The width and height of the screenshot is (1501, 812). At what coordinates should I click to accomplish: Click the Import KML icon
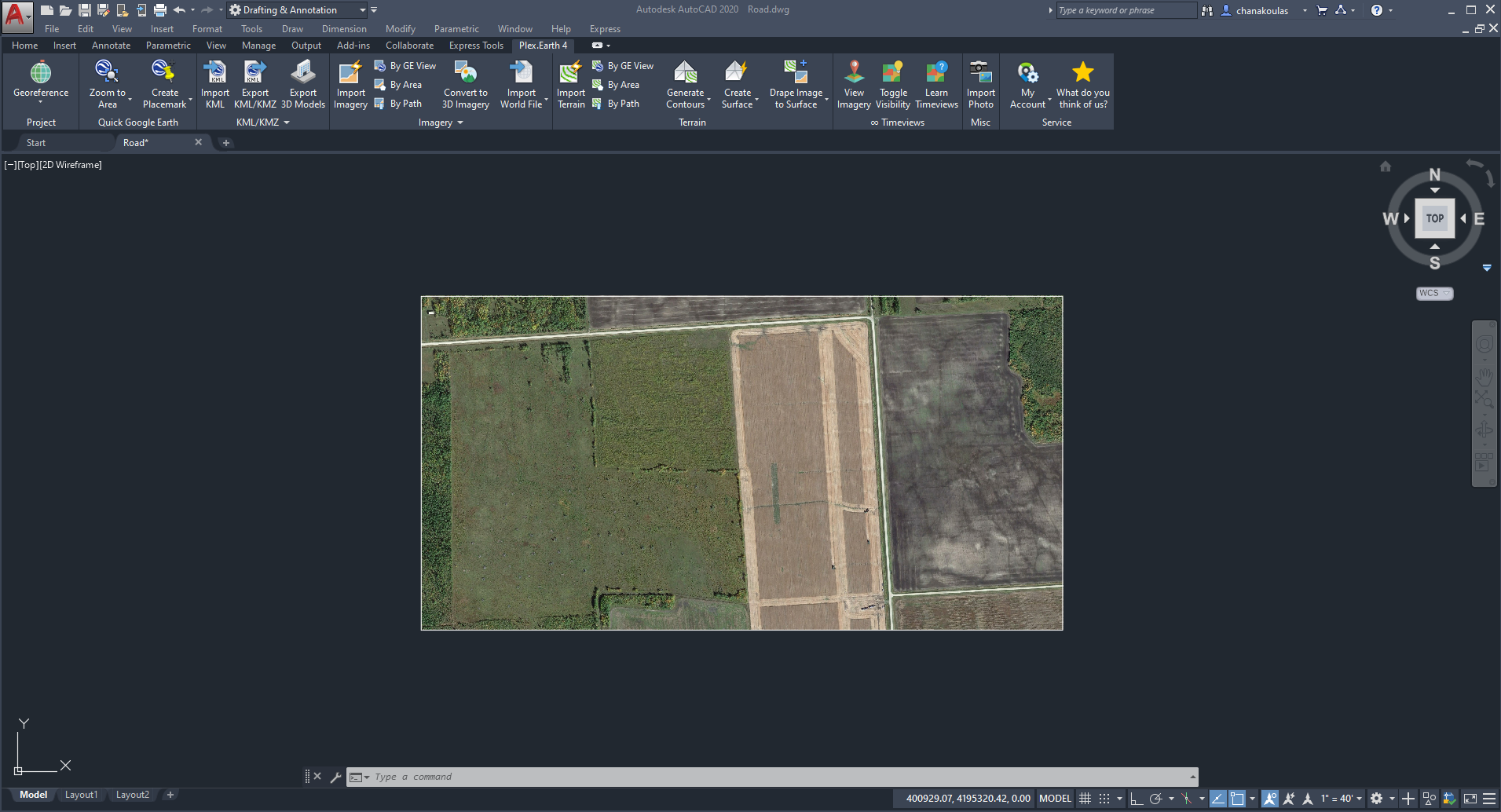(214, 73)
